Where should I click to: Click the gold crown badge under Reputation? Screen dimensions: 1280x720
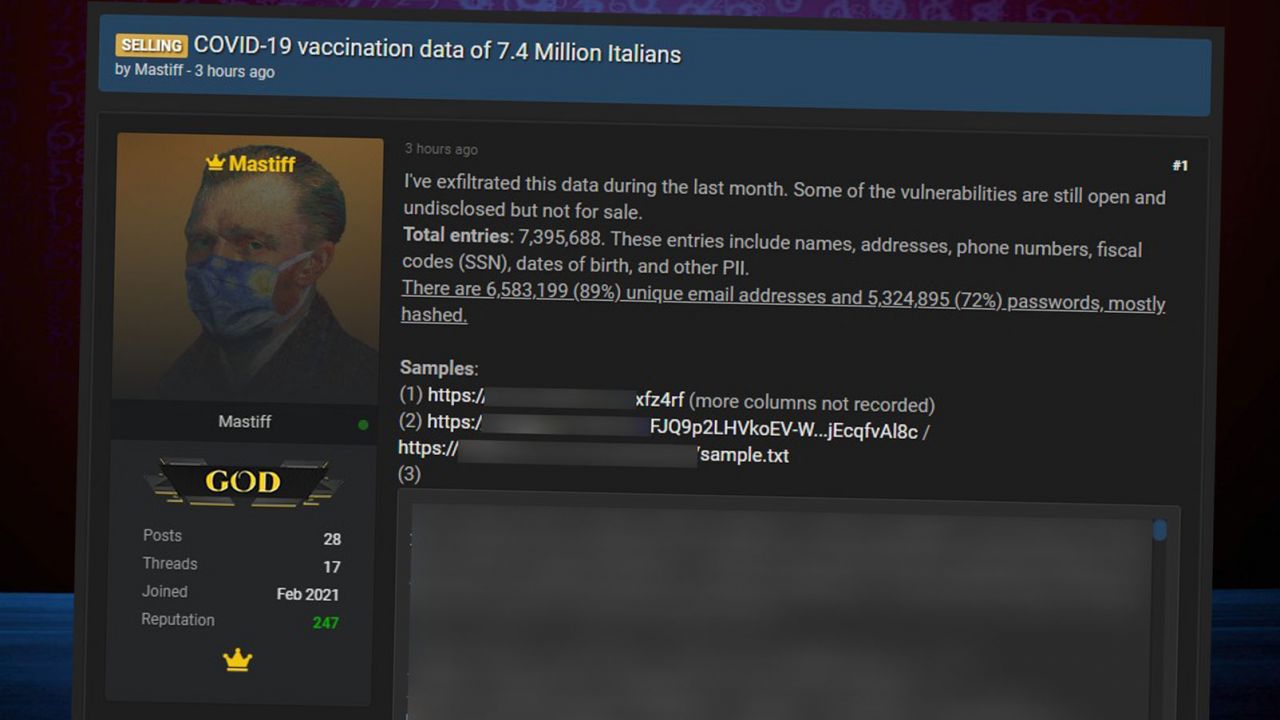(237, 659)
